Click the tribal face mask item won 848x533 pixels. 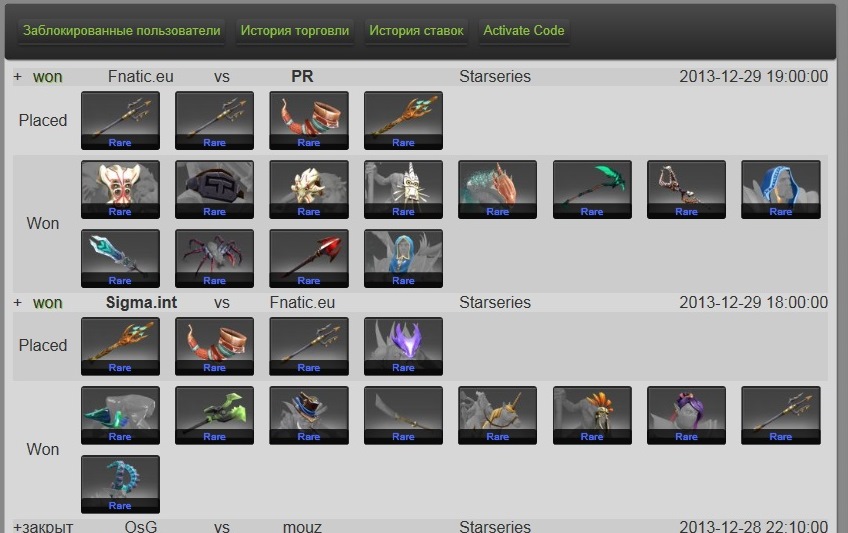(120, 190)
